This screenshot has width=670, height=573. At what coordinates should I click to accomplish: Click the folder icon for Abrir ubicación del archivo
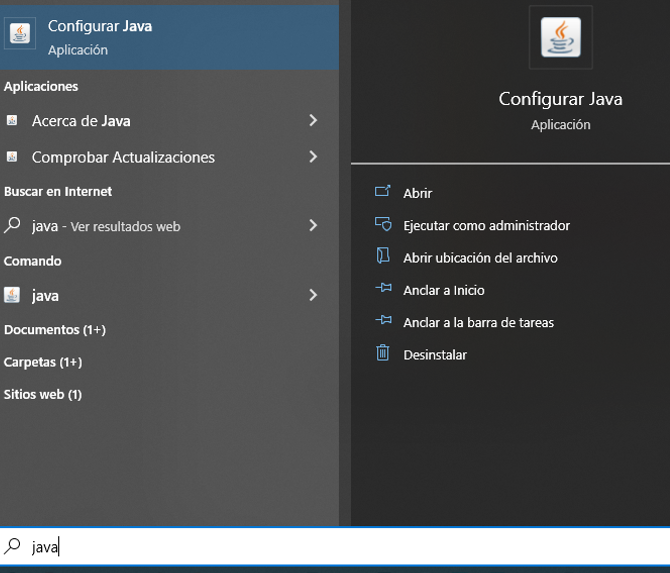click(x=383, y=256)
